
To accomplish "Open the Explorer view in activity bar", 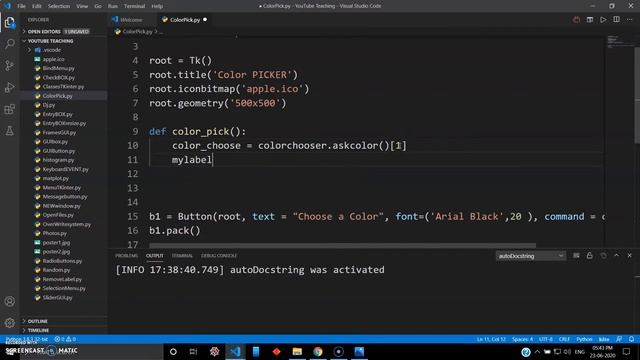I will (9, 22).
